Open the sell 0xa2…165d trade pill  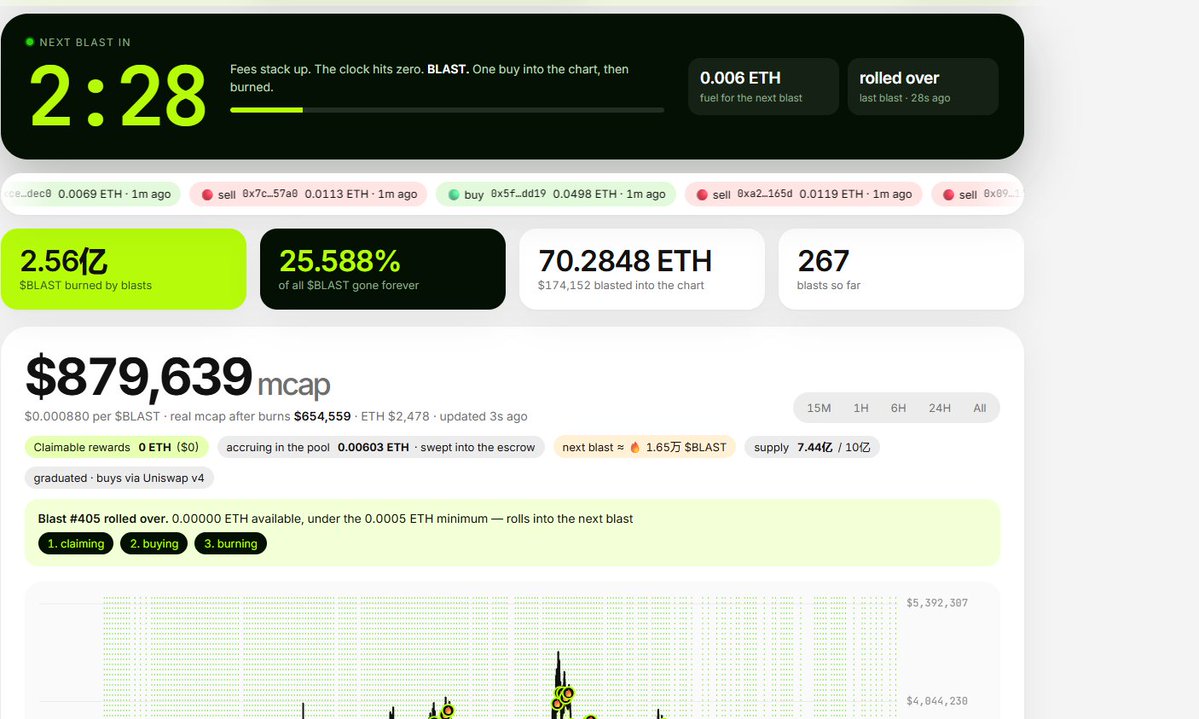point(804,194)
